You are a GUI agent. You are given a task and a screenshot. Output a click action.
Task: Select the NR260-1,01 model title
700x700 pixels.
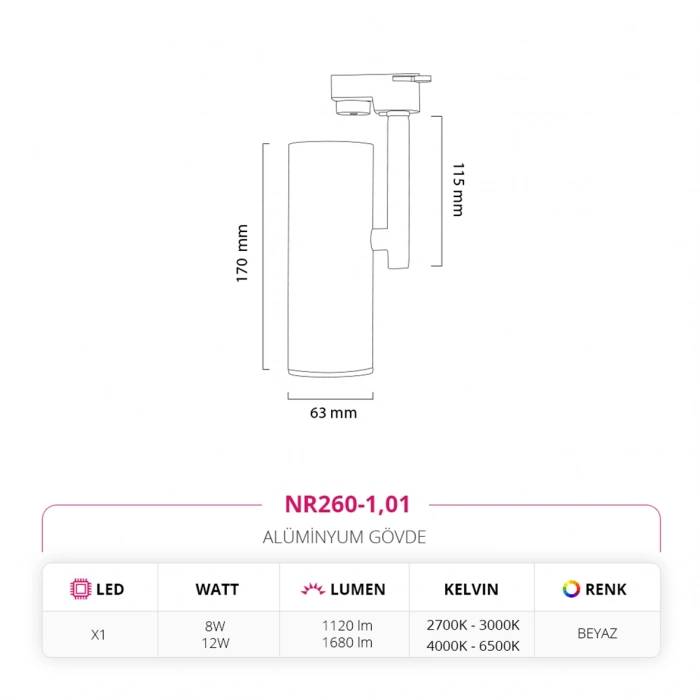click(347, 506)
